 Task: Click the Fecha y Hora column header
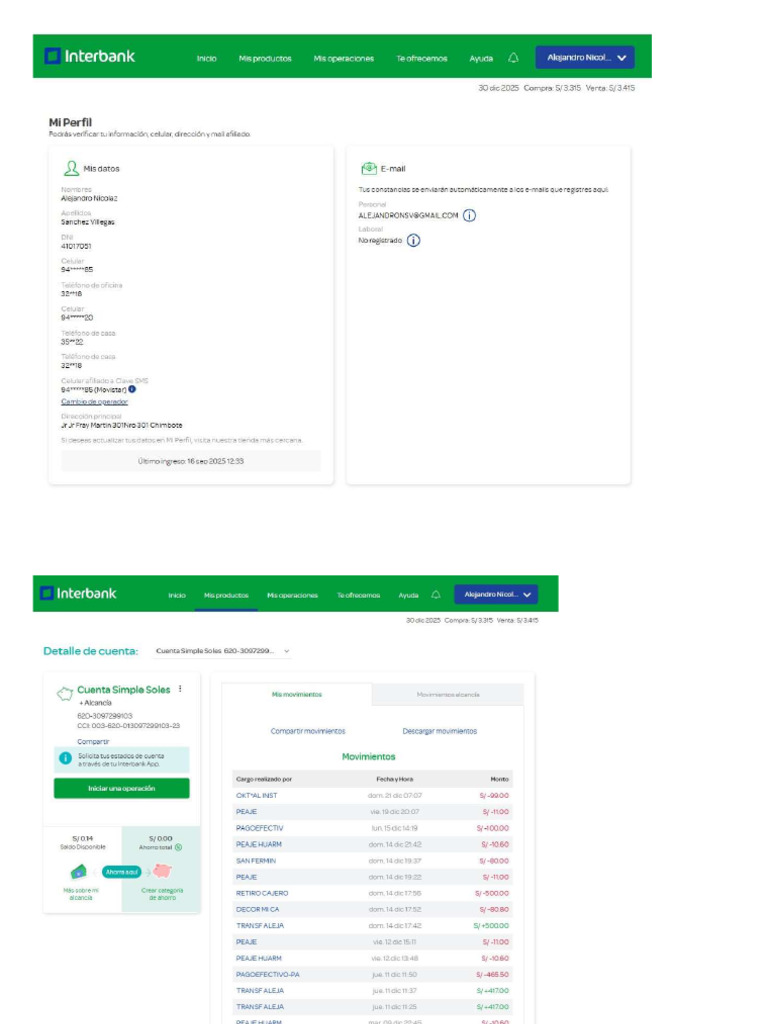click(x=394, y=779)
